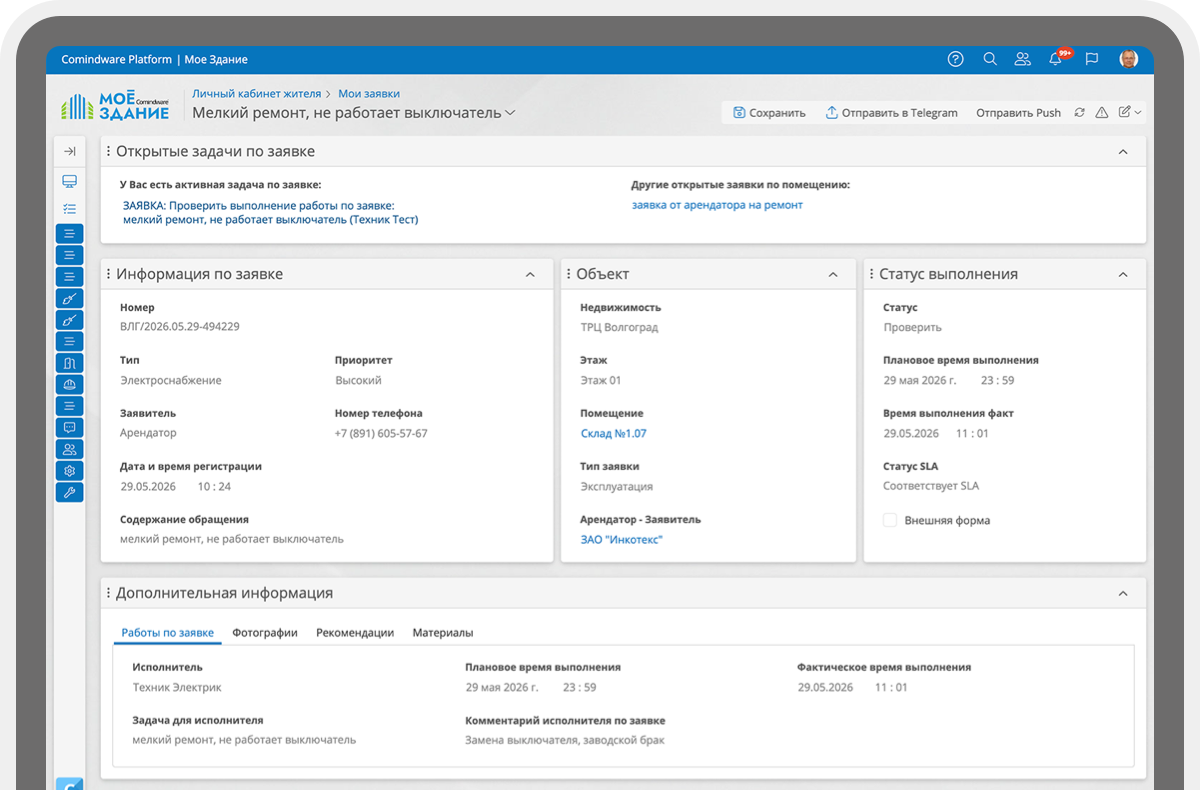Image resolution: width=1200 pixels, height=790 pixels.
Task: Switch to the Рекомендации tab
Action: [x=355, y=633]
